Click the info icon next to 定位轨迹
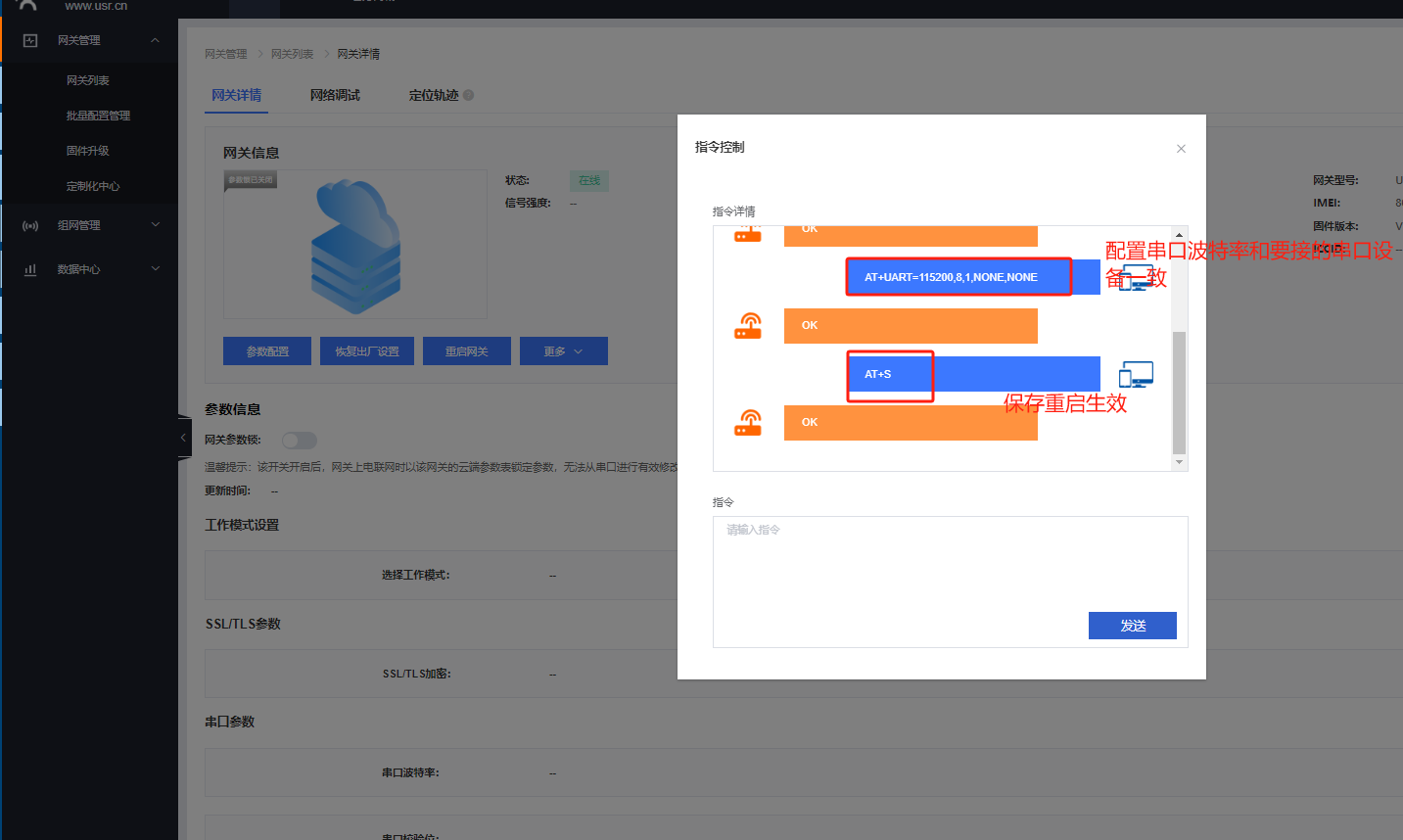1403x840 pixels. tap(469, 95)
